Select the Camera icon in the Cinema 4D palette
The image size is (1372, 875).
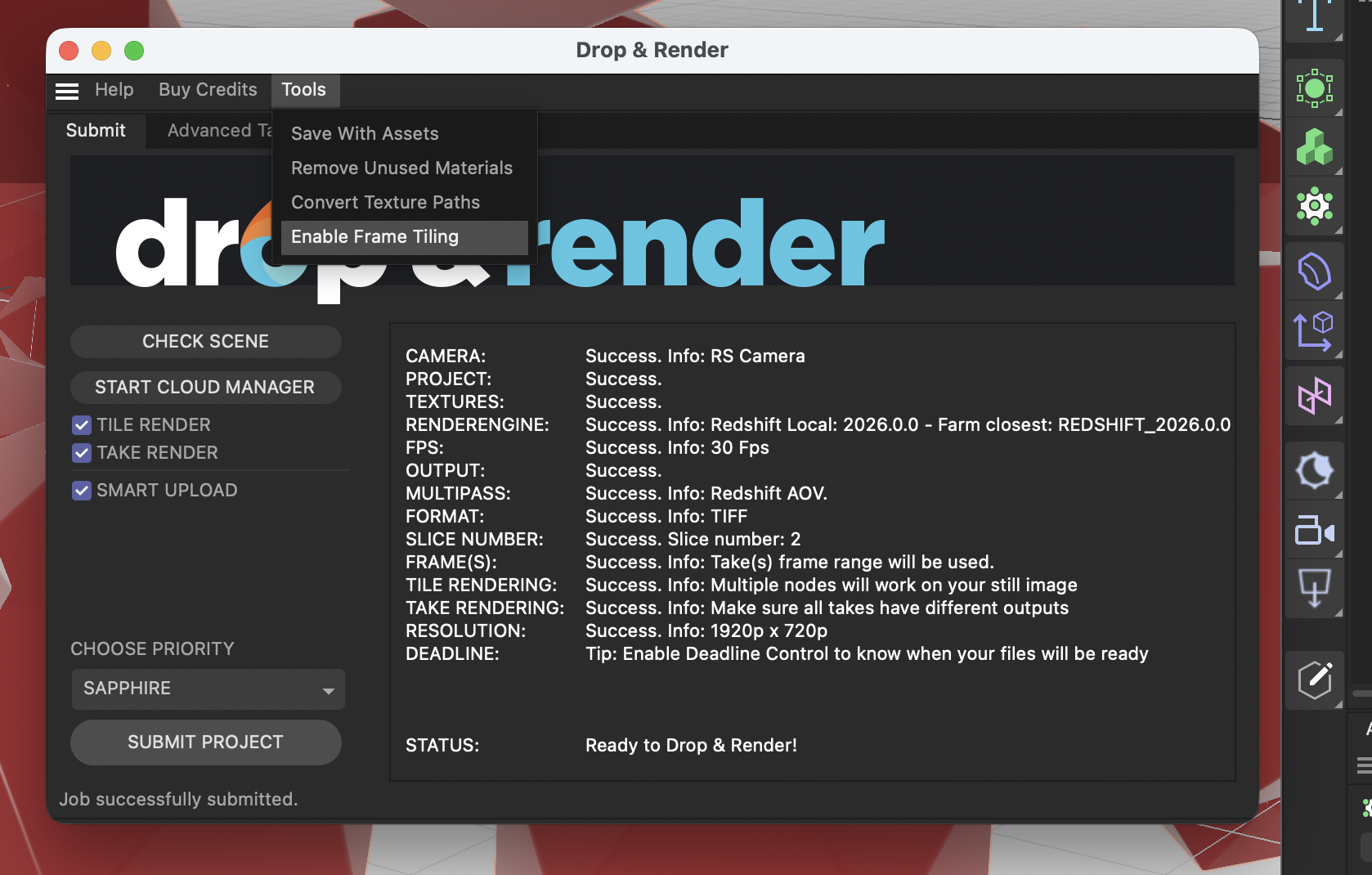coord(1314,530)
